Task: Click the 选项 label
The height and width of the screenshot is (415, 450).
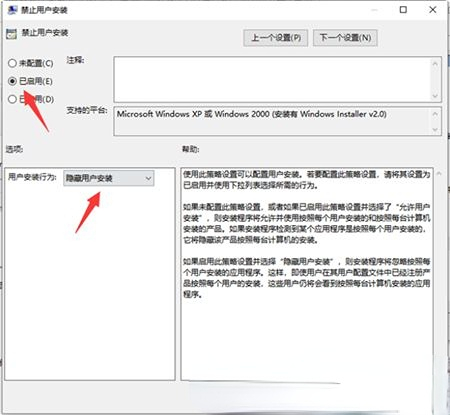Action: click(x=14, y=149)
